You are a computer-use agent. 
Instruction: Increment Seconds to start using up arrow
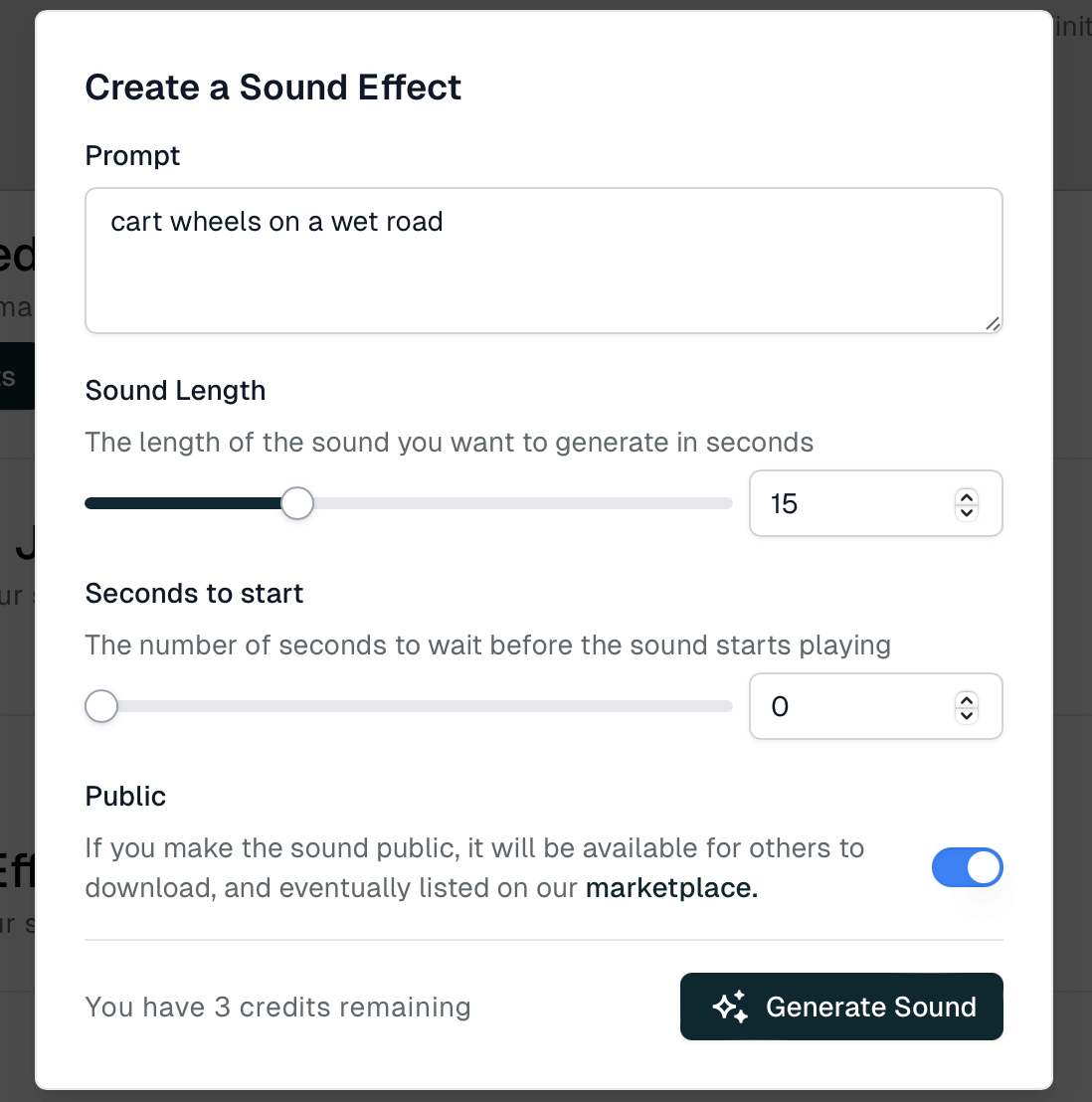point(967,699)
